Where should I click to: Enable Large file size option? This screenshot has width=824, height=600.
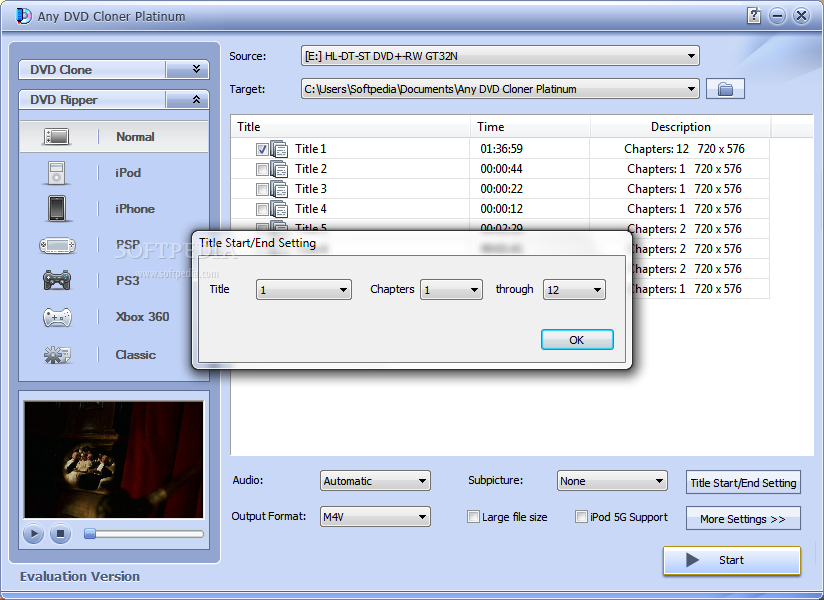point(473,517)
